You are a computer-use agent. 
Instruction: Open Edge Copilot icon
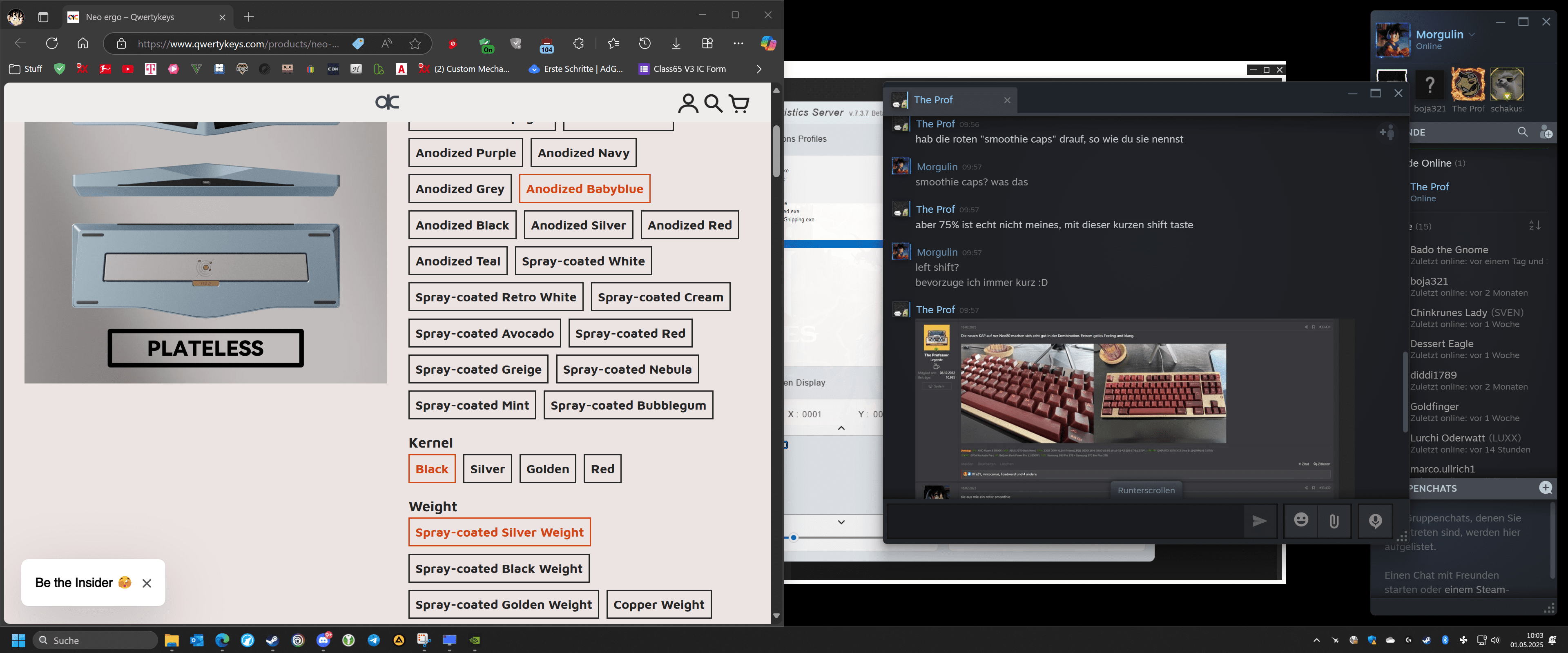[767, 43]
